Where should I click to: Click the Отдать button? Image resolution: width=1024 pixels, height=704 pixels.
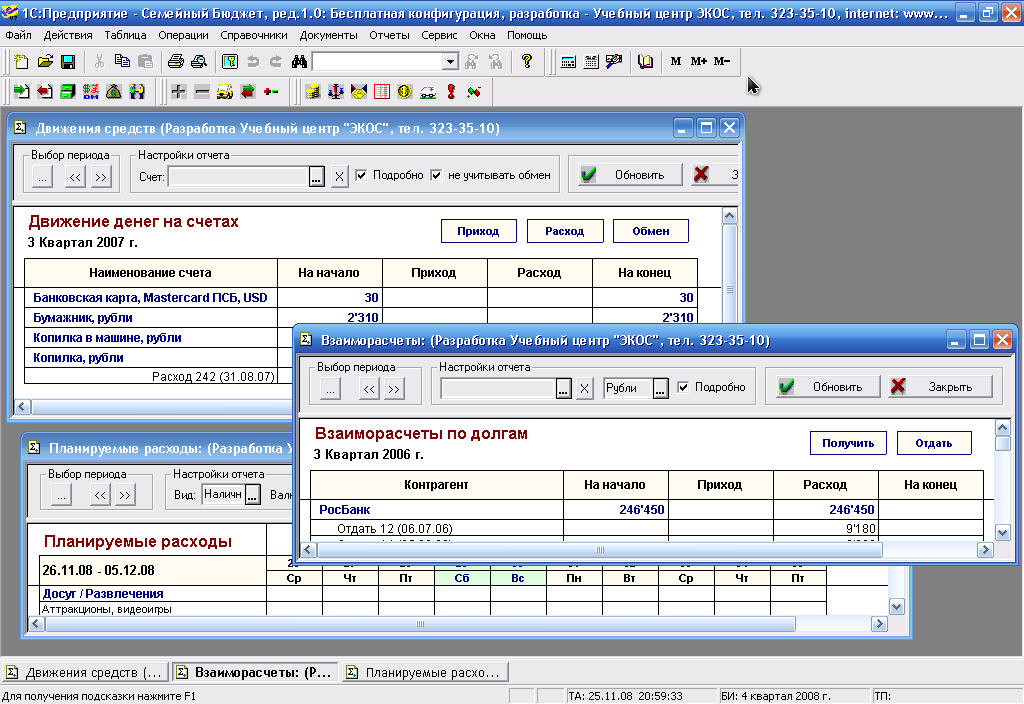coord(934,443)
